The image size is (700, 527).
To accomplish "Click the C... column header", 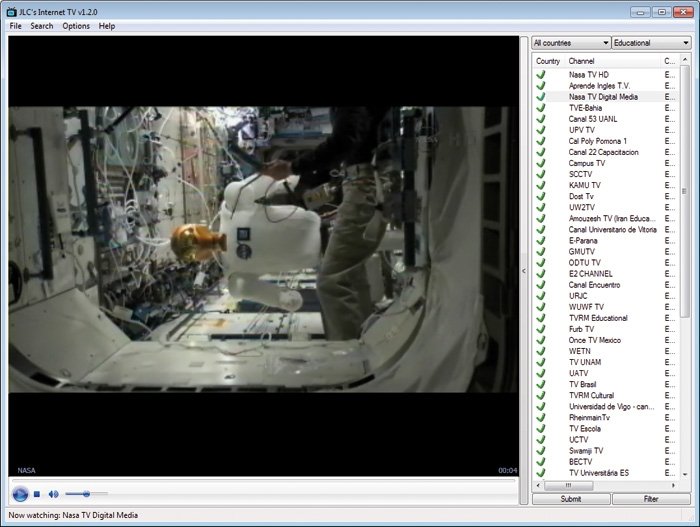I will [x=669, y=61].
